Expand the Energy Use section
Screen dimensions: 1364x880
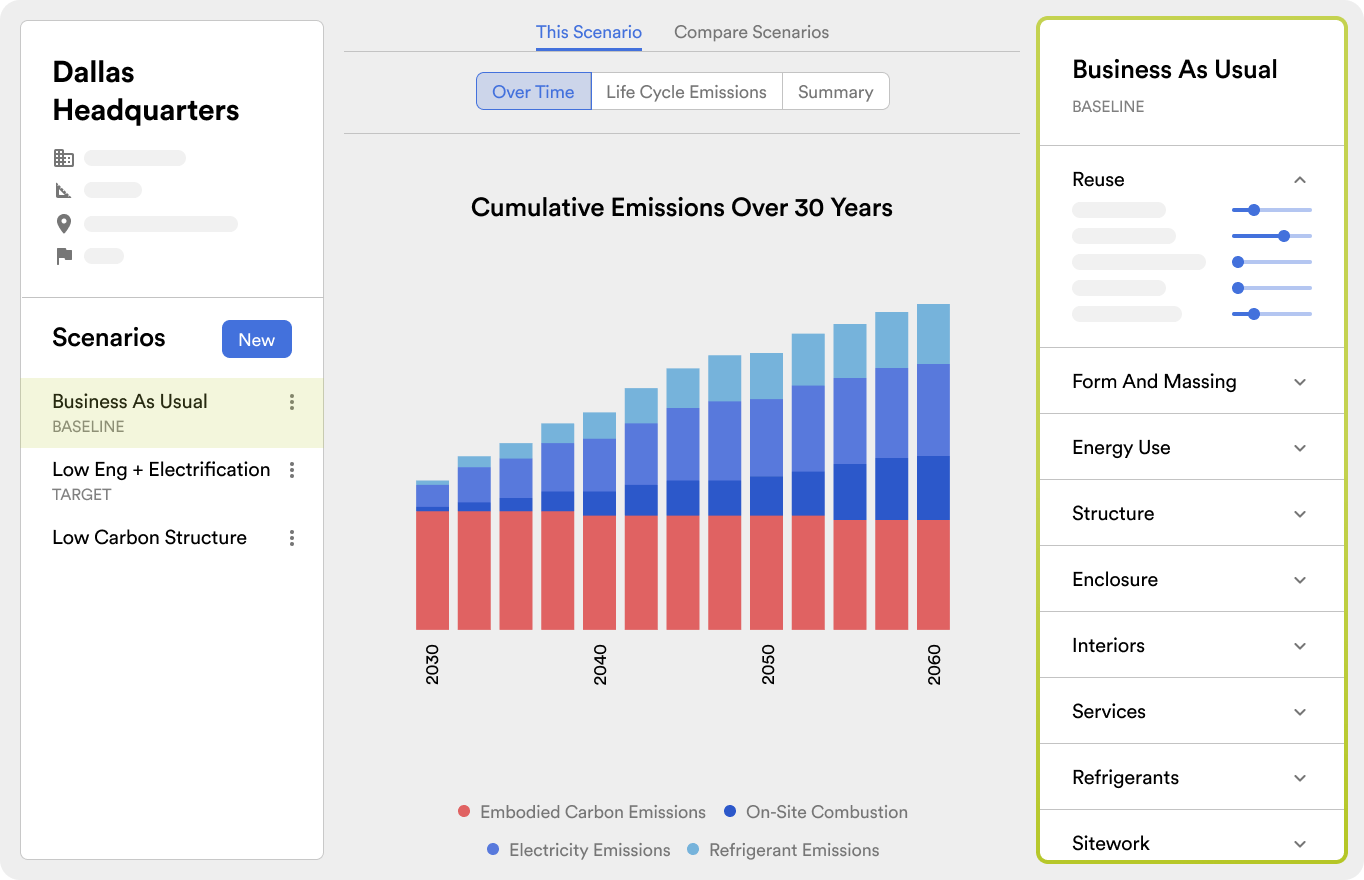click(x=1300, y=448)
